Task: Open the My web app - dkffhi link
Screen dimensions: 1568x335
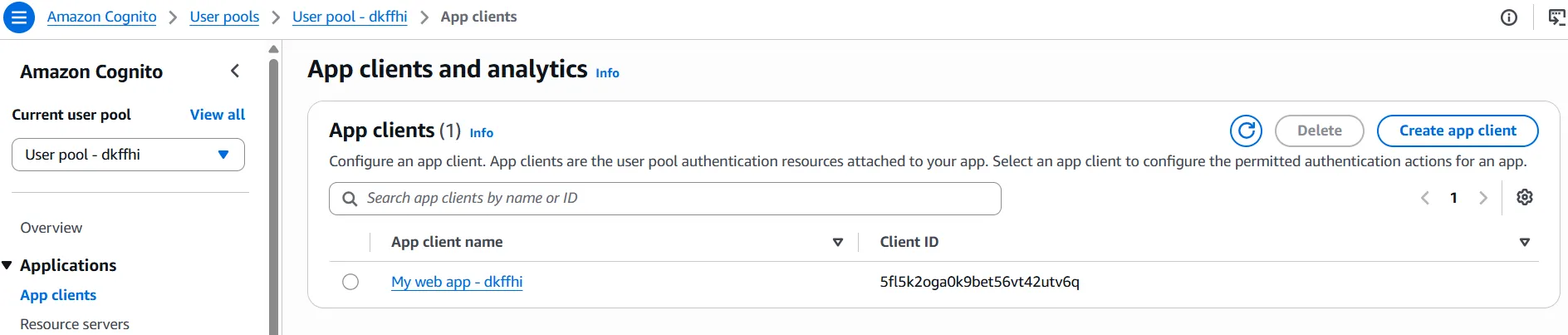Action: click(457, 282)
